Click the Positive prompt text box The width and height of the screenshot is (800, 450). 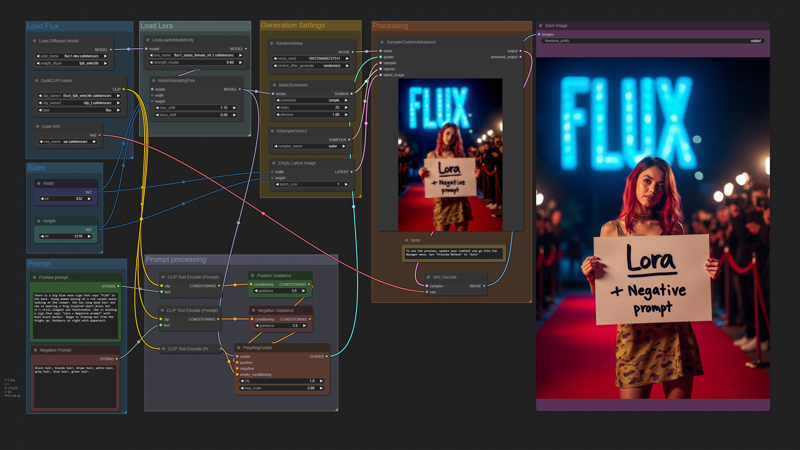click(x=76, y=316)
